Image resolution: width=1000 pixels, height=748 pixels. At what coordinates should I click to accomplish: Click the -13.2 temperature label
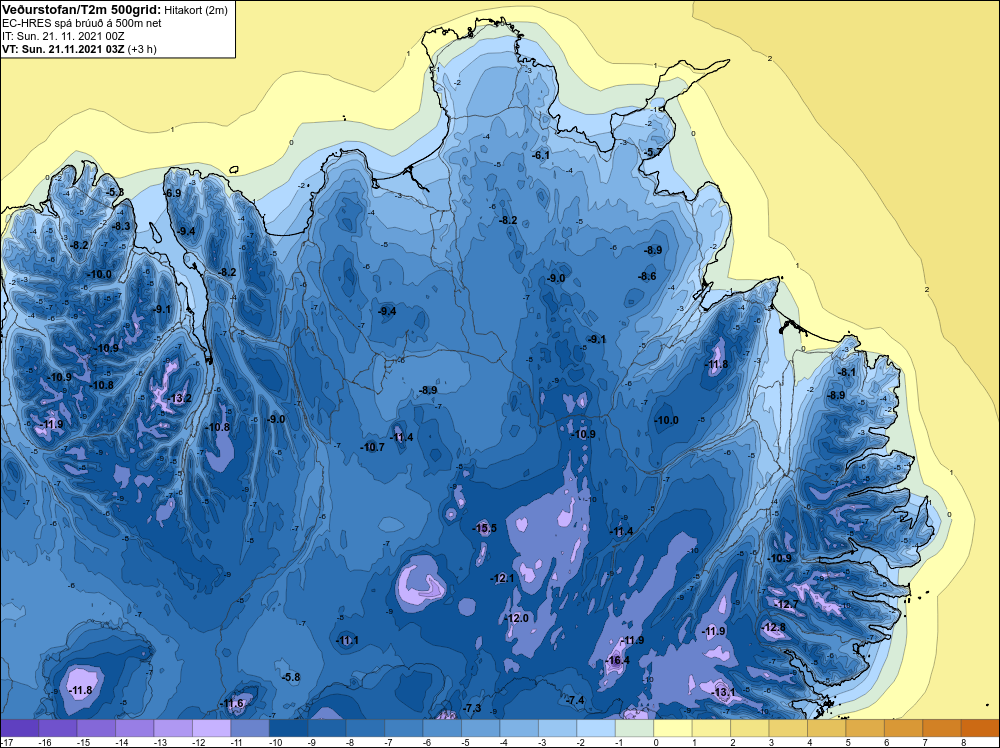click(179, 399)
